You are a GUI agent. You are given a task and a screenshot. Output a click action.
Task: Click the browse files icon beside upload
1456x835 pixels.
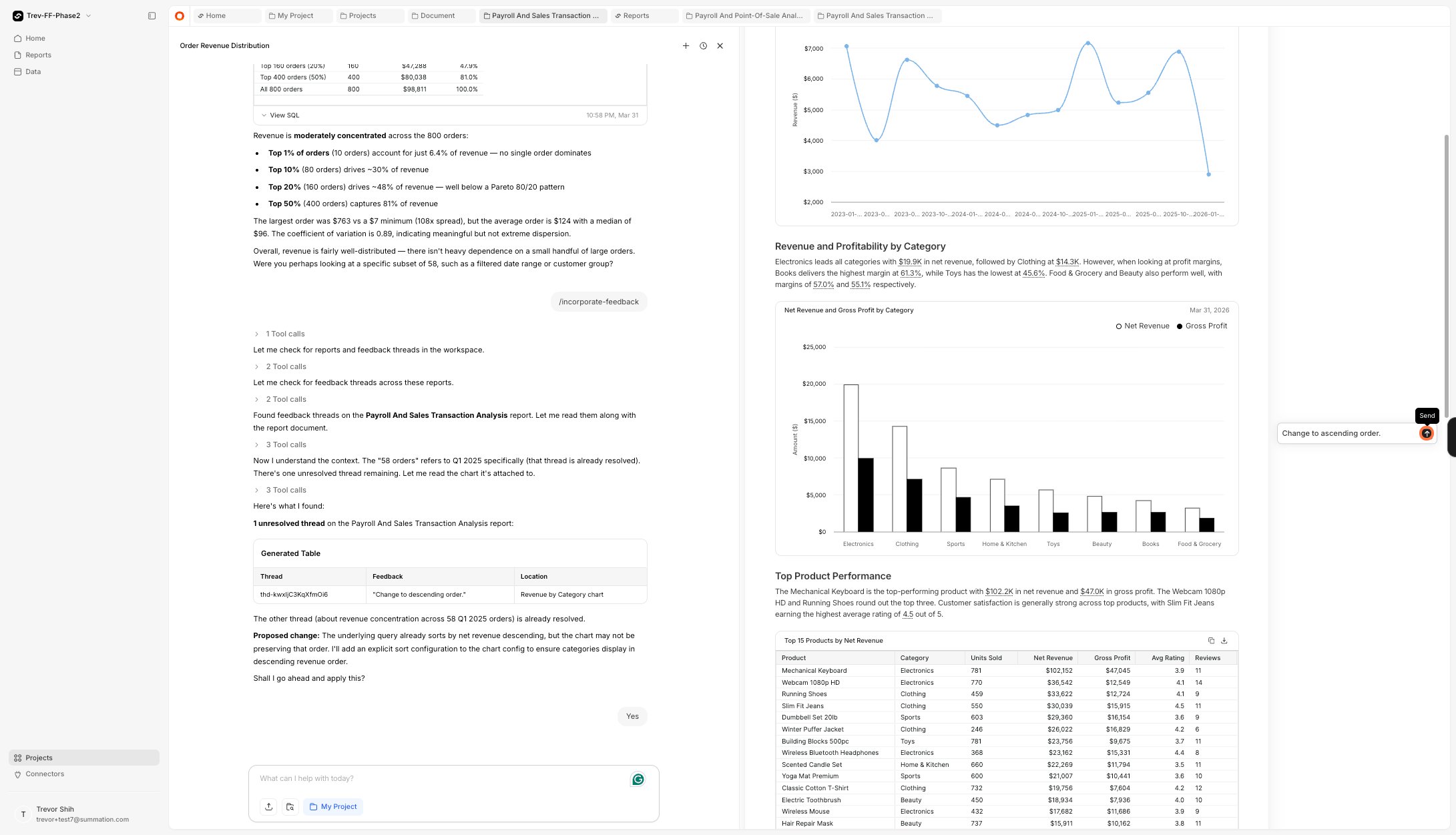click(x=290, y=806)
